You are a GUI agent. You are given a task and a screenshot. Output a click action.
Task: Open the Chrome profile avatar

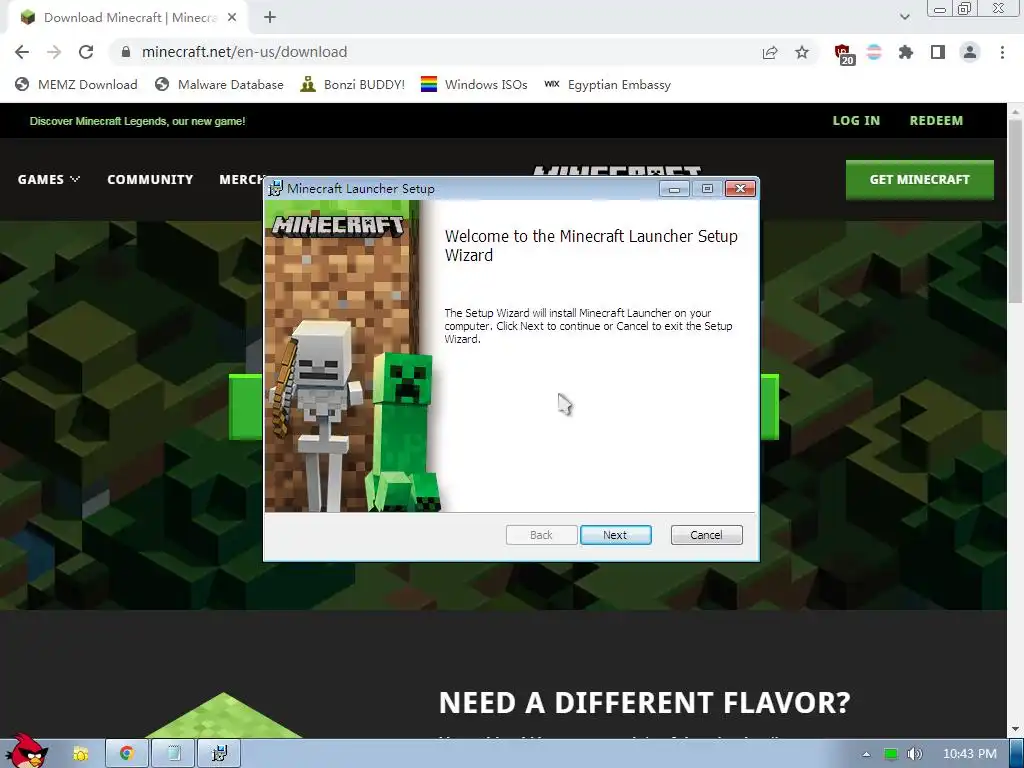970,52
